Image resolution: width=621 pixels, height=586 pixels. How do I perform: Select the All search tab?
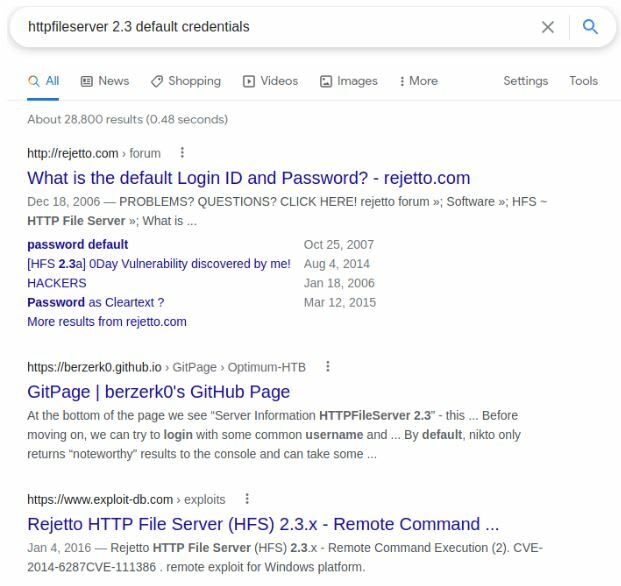[x=43, y=81]
